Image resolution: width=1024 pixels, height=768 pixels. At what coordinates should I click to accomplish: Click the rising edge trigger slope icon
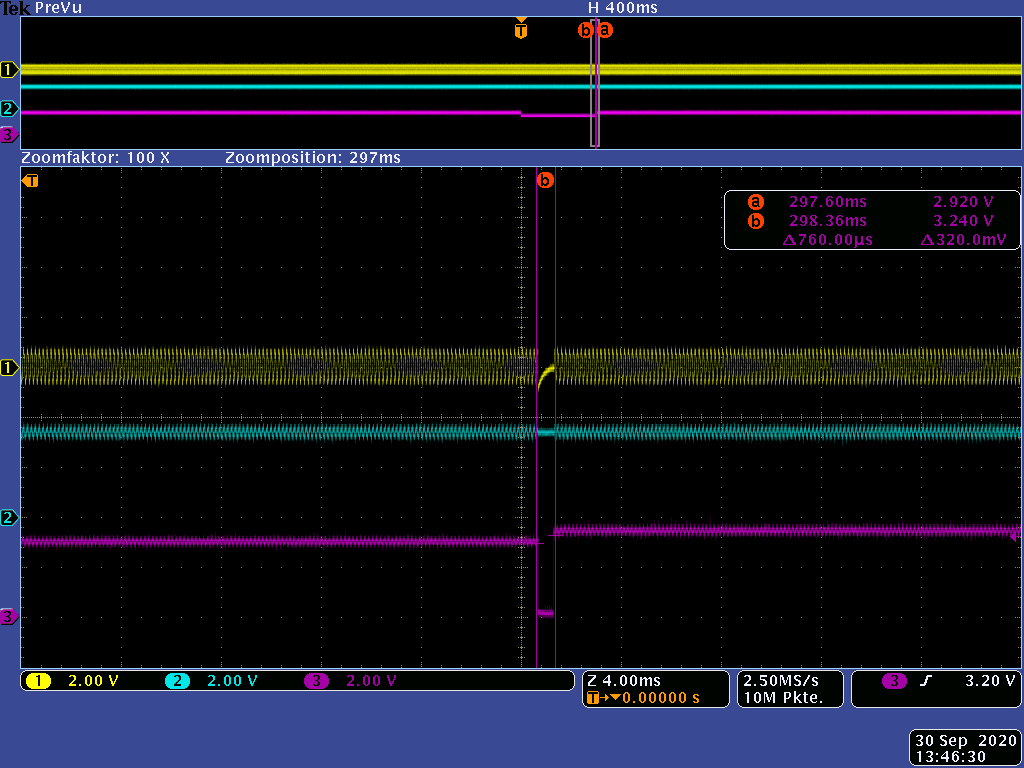(x=926, y=681)
